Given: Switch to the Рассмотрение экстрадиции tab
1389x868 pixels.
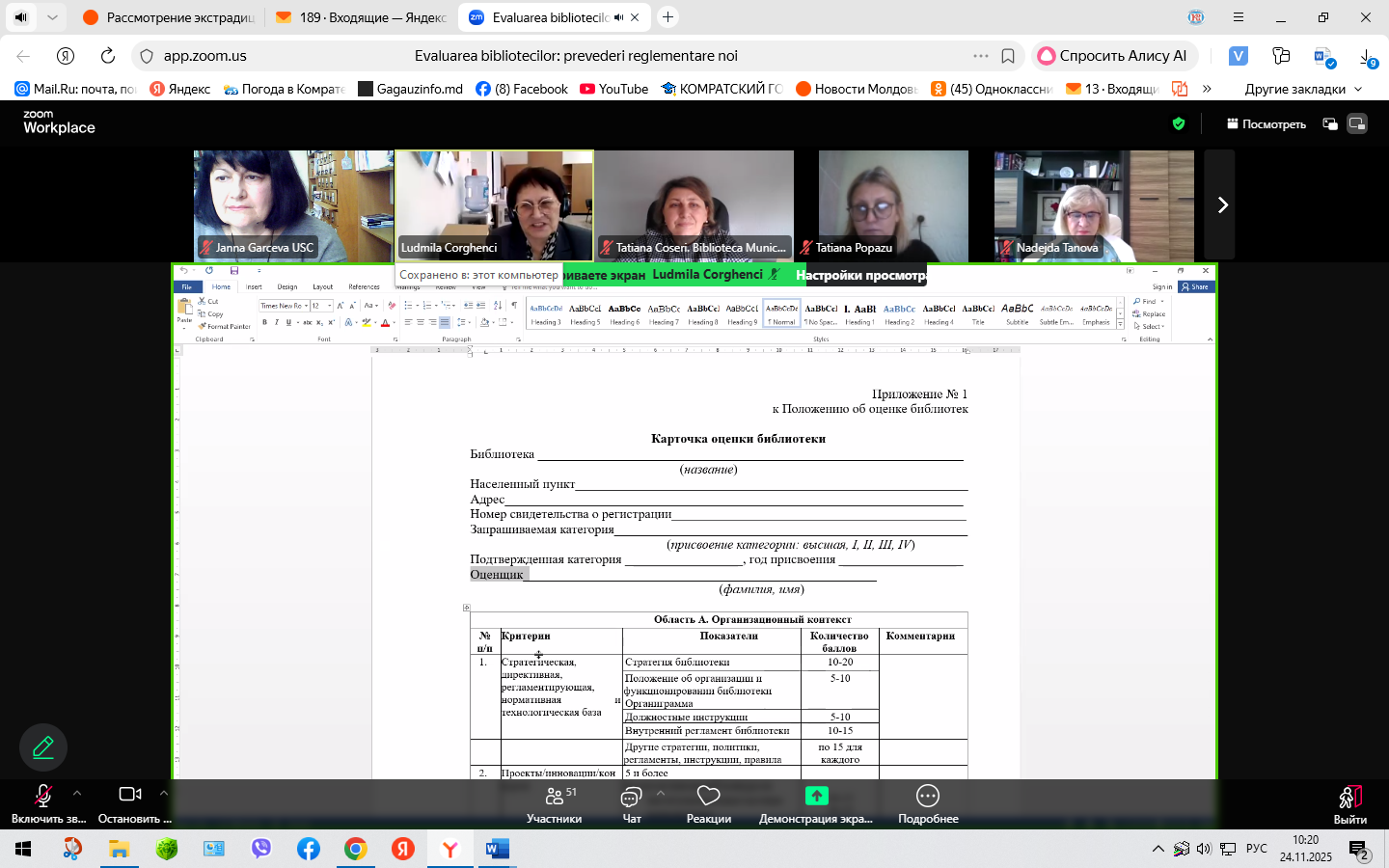Looking at the screenshot, I should pos(169,17).
